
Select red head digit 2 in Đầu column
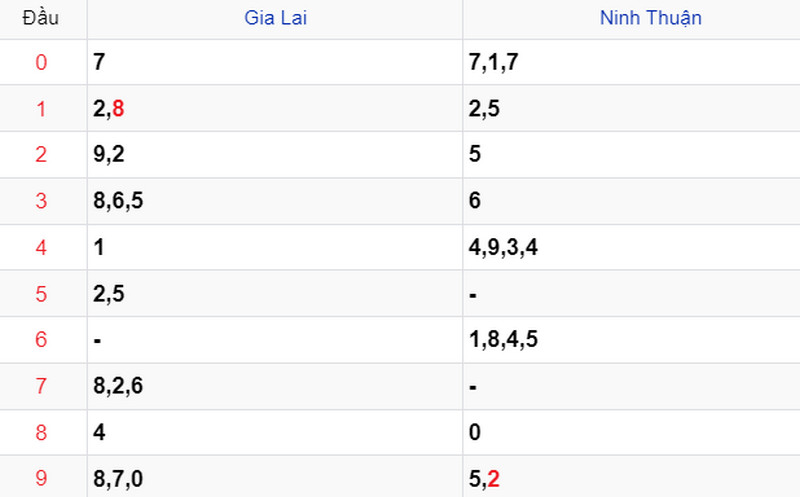point(41,154)
